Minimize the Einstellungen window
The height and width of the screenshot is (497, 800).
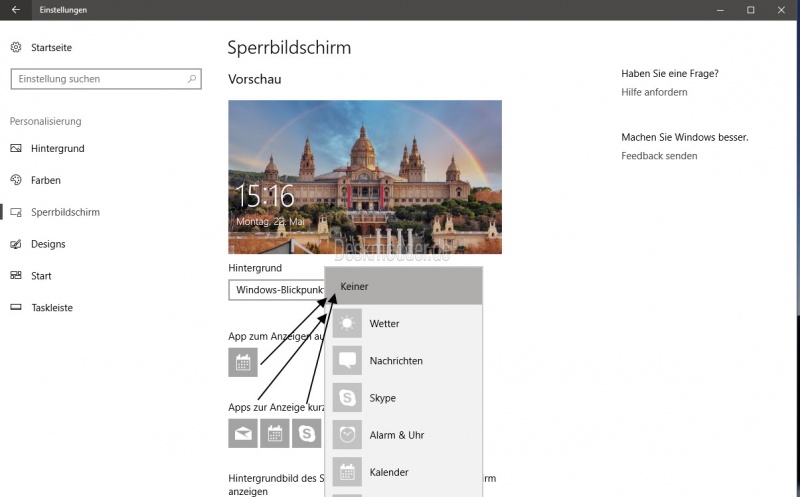(x=720, y=10)
